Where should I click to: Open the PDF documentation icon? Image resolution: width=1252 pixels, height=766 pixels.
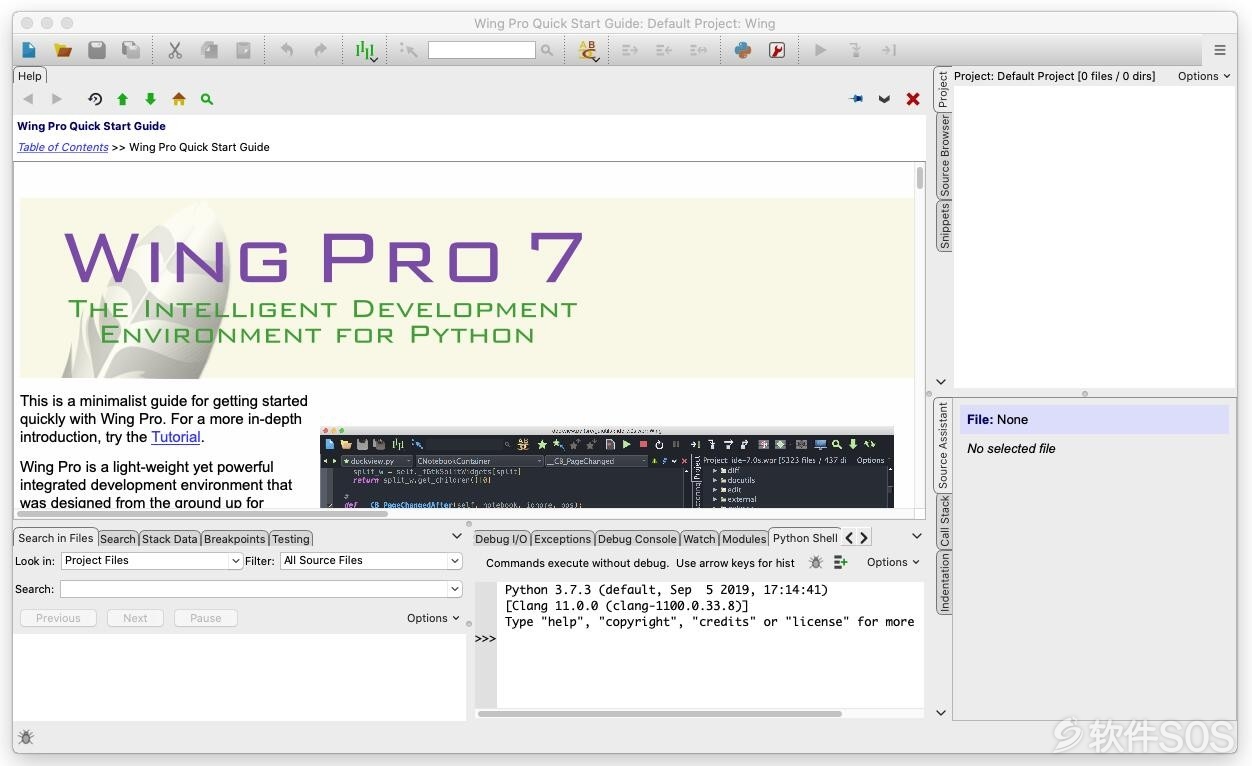[x=777, y=50]
